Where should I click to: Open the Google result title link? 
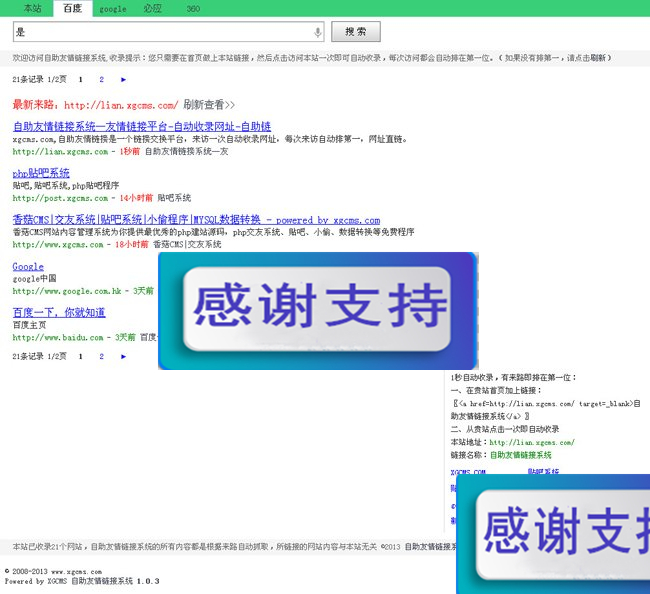tap(28, 266)
